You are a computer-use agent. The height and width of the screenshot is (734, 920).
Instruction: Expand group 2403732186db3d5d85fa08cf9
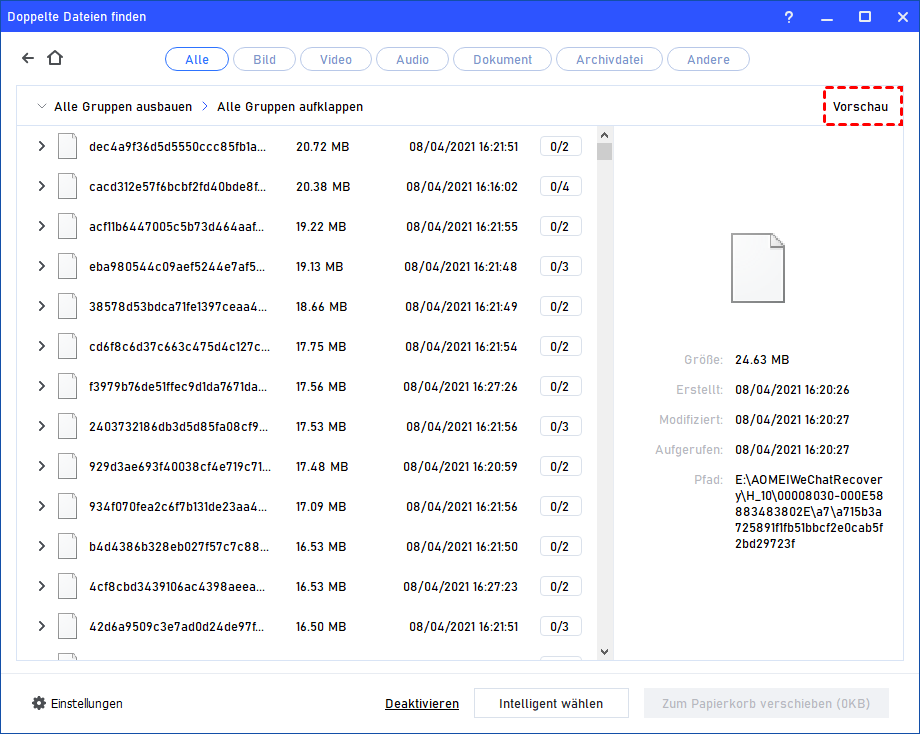tap(42, 426)
